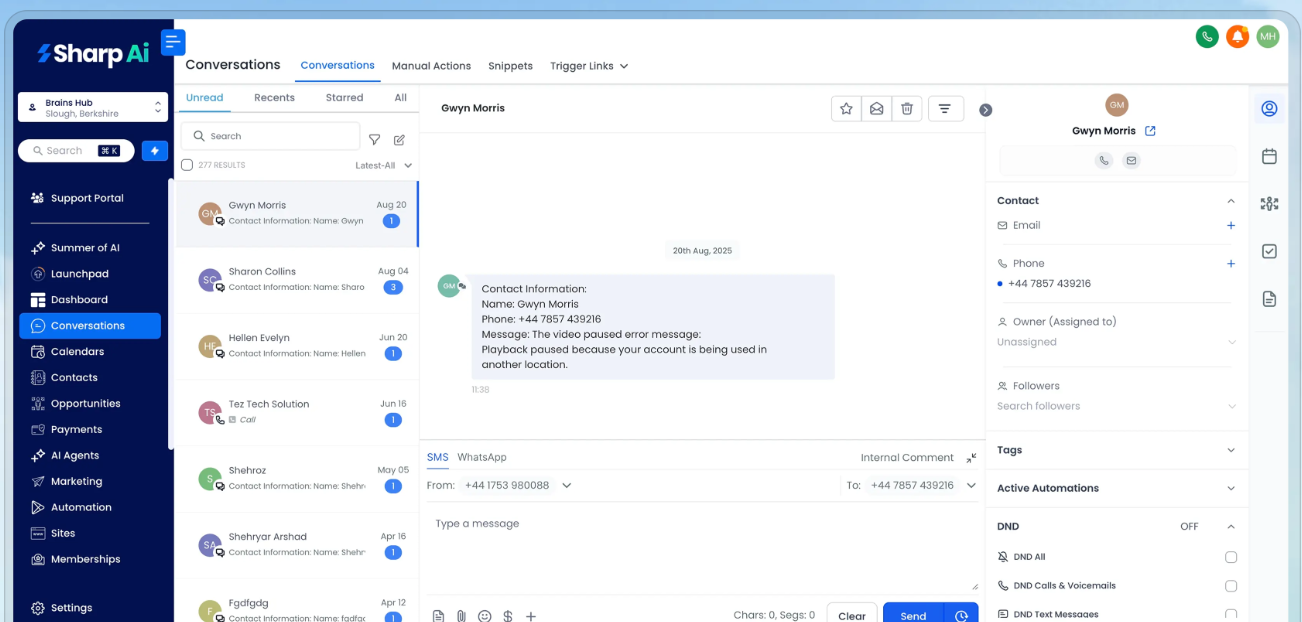1302x622 pixels.
Task: Open the emoji picker icon
Action: coord(485,616)
